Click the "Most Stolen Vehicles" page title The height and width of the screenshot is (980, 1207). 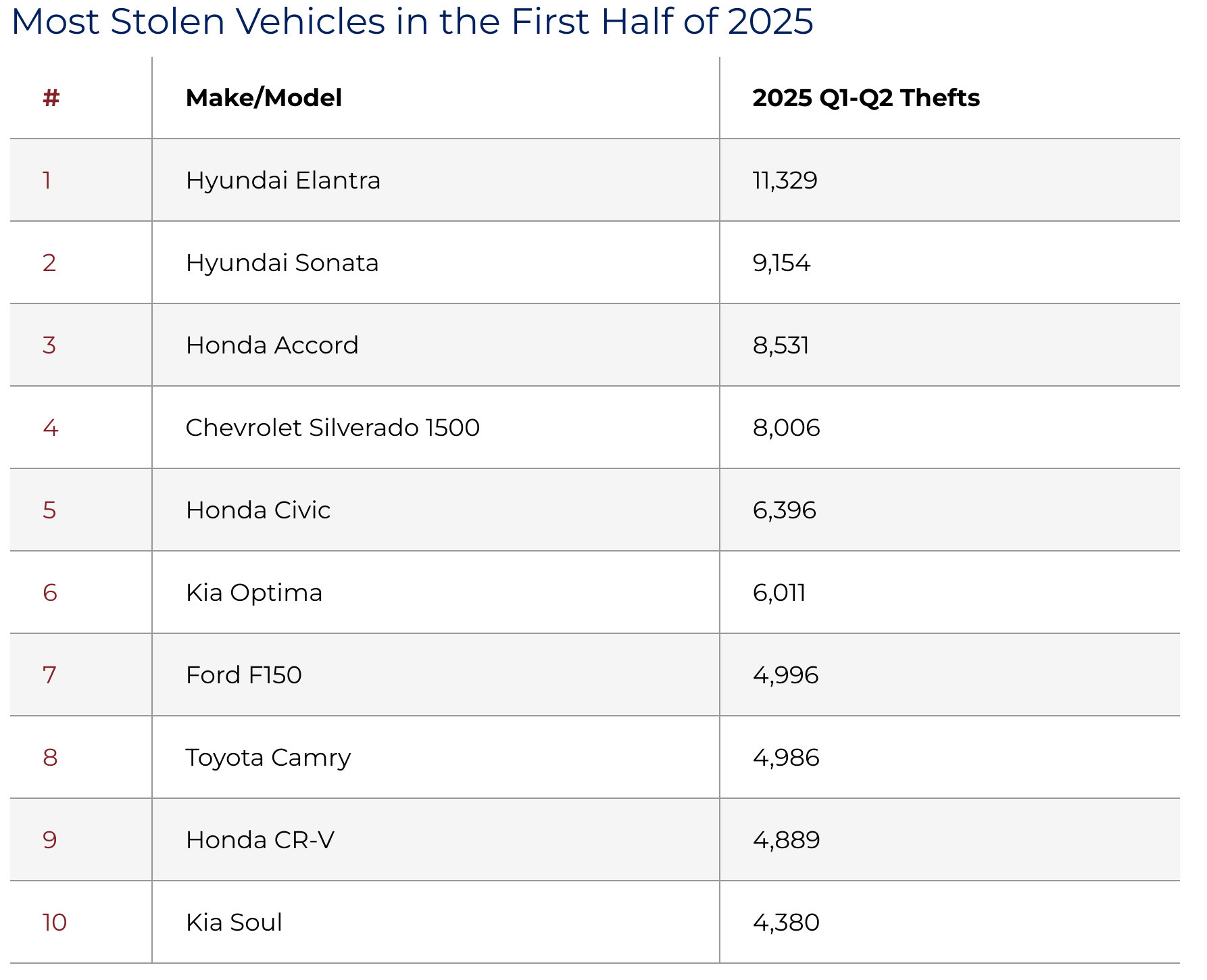[x=412, y=22]
